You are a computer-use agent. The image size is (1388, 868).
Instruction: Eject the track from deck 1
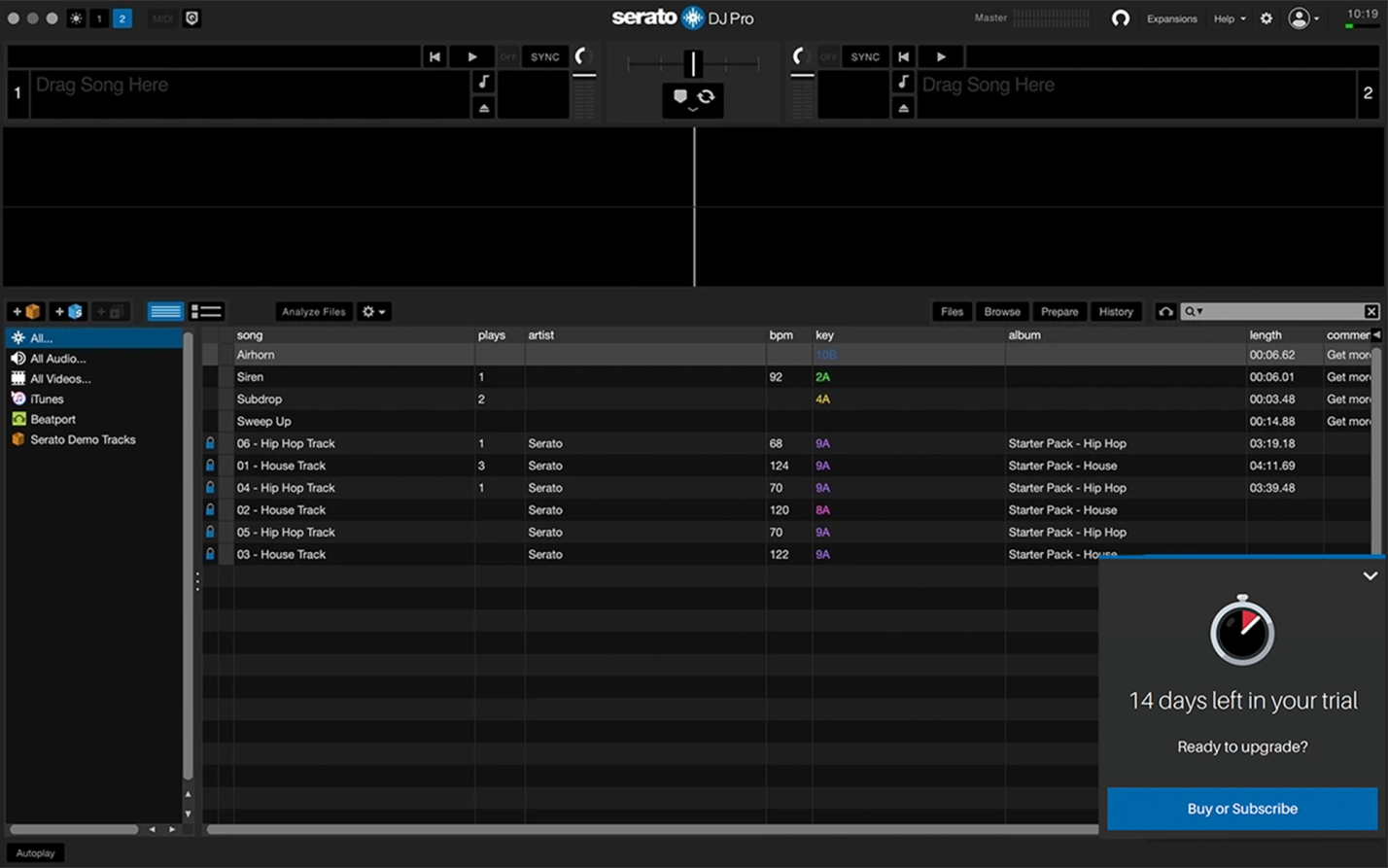pyautogui.click(x=484, y=107)
